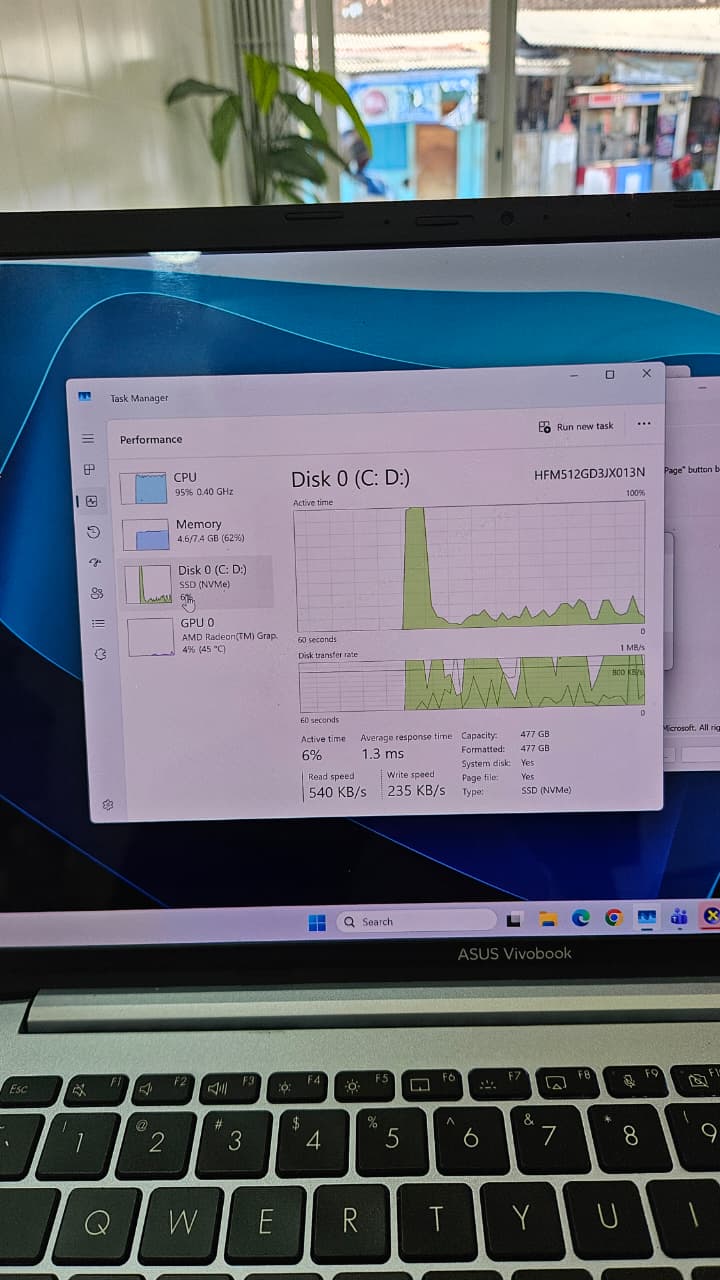Open the Task Manager hamburger navigation menu
The height and width of the screenshot is (1280, 720).
87,439
